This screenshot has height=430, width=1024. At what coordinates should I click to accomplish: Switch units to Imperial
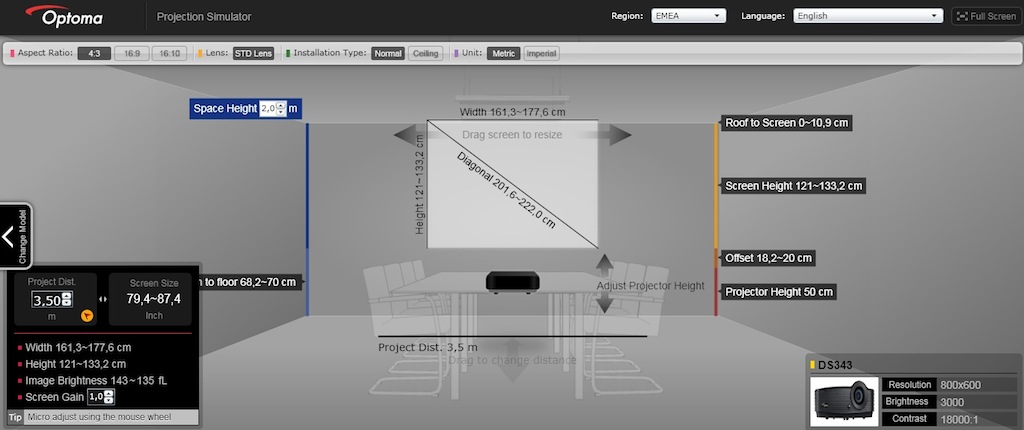[542, 53]
